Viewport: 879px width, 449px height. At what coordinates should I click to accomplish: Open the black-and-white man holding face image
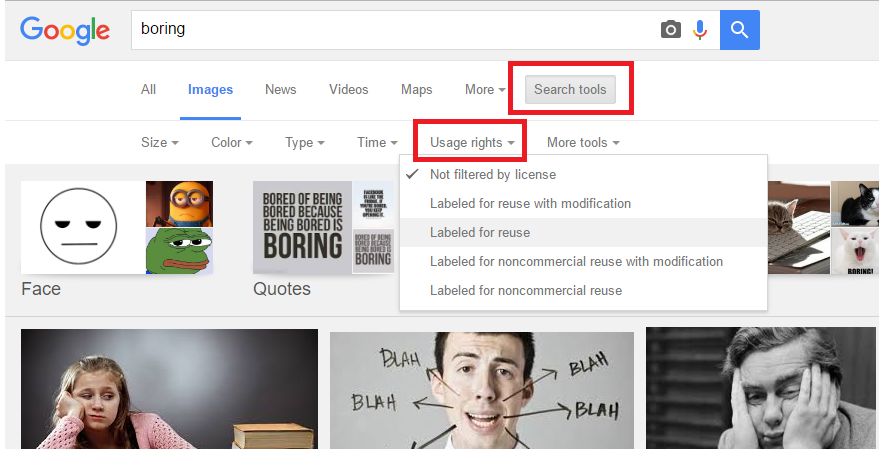(x=762, y=388)
